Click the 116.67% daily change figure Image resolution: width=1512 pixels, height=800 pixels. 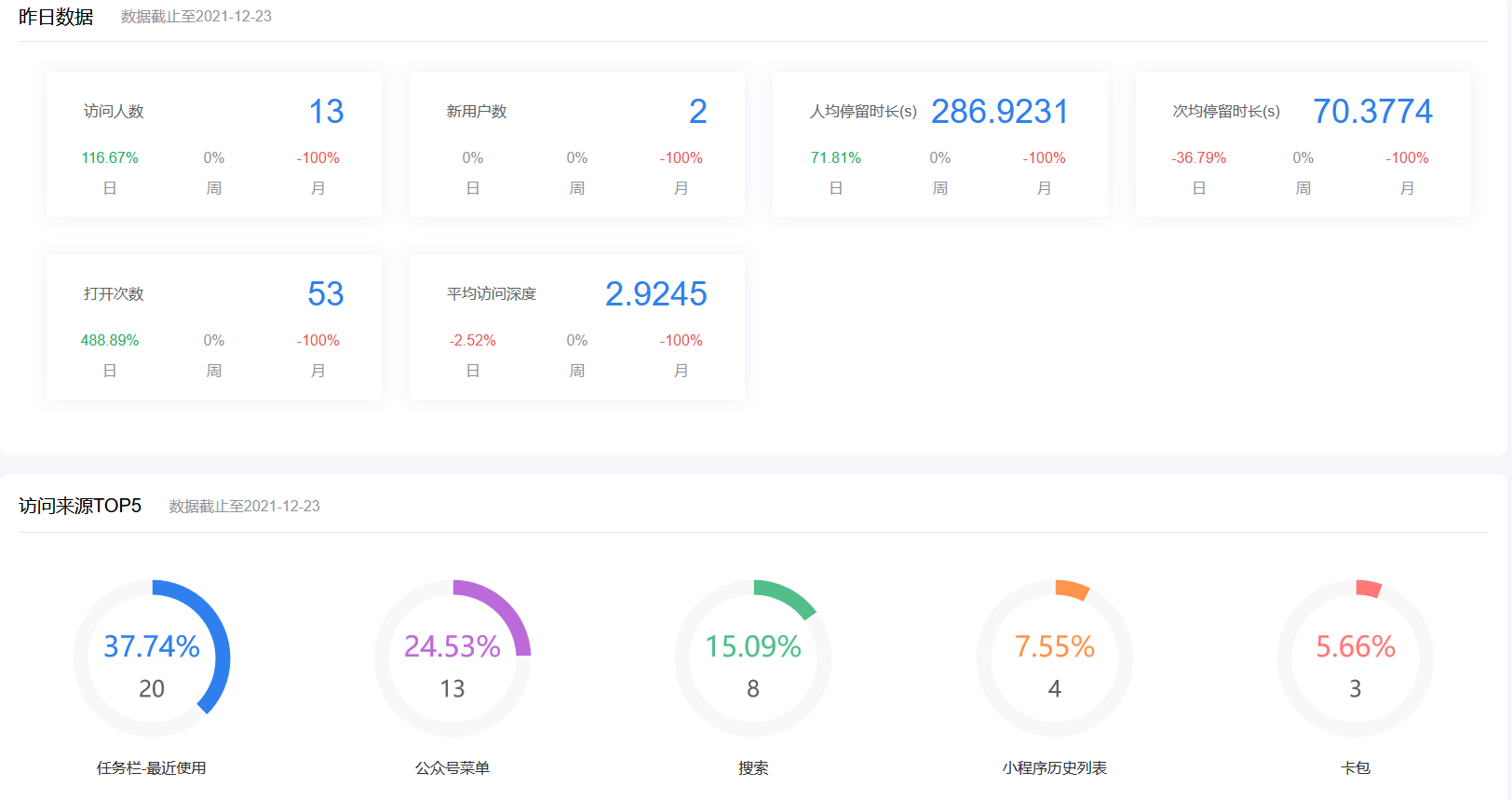110,158
